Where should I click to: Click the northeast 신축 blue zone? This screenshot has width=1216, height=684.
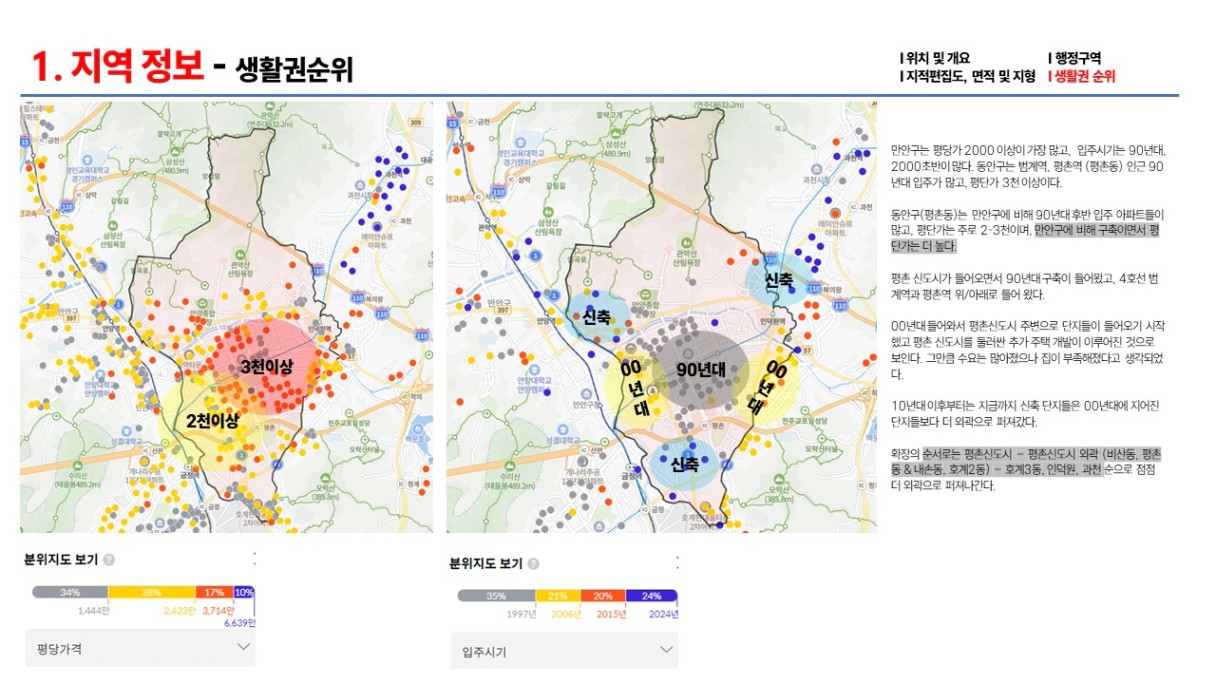(x=780, y=282)
